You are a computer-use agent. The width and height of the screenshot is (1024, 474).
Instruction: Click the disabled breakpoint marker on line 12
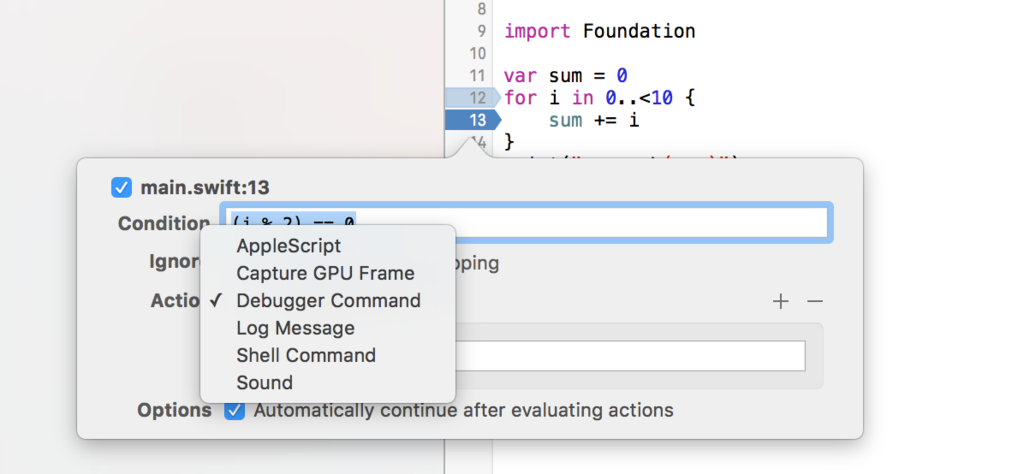pos(470,97)
